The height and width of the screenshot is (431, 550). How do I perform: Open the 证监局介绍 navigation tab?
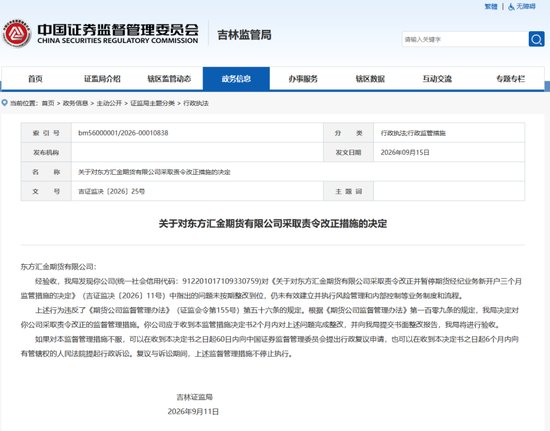102,79
